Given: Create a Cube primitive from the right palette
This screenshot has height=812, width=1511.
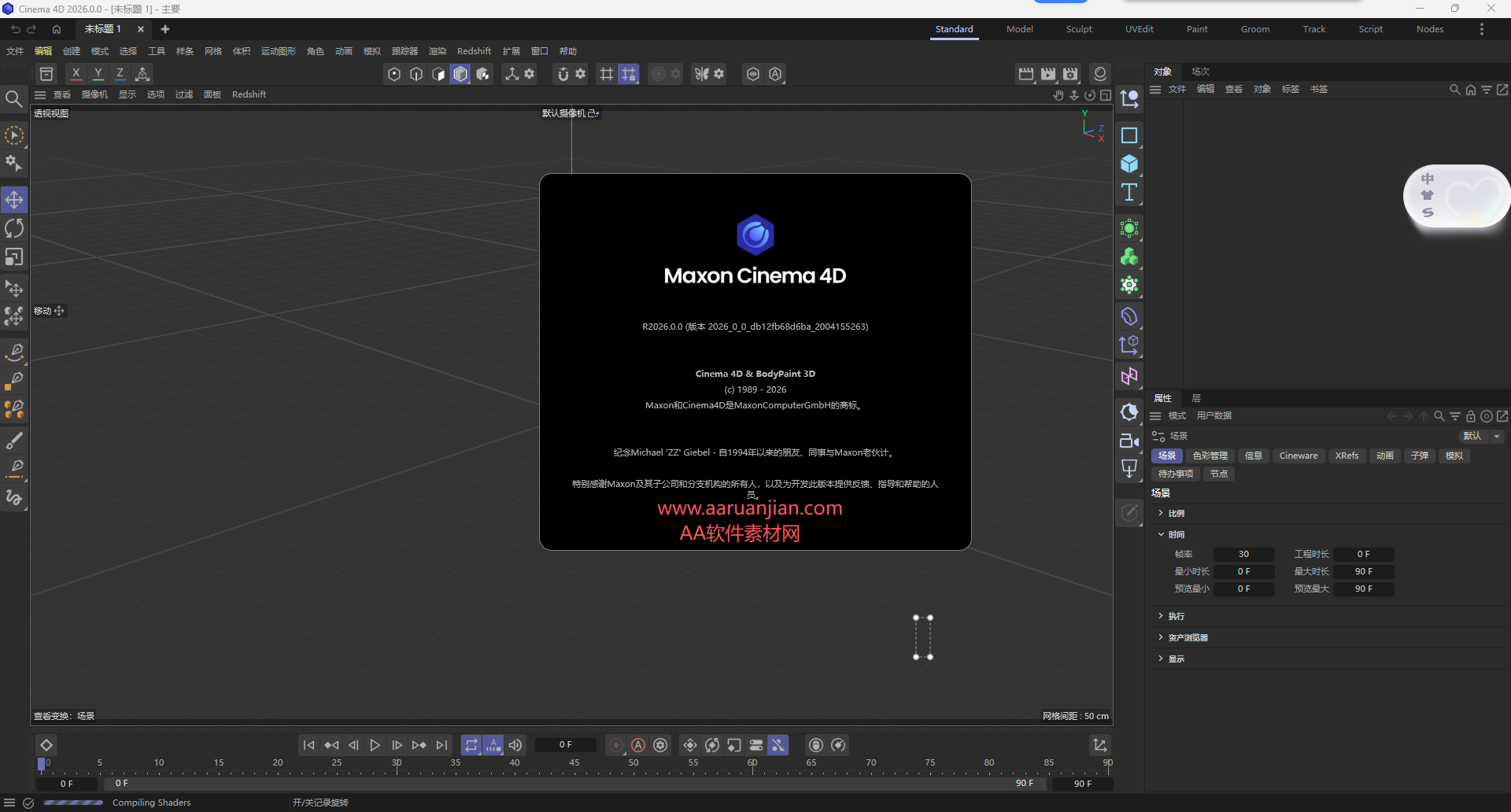Looking at the screenshot, I should (x=1129, y=164).
